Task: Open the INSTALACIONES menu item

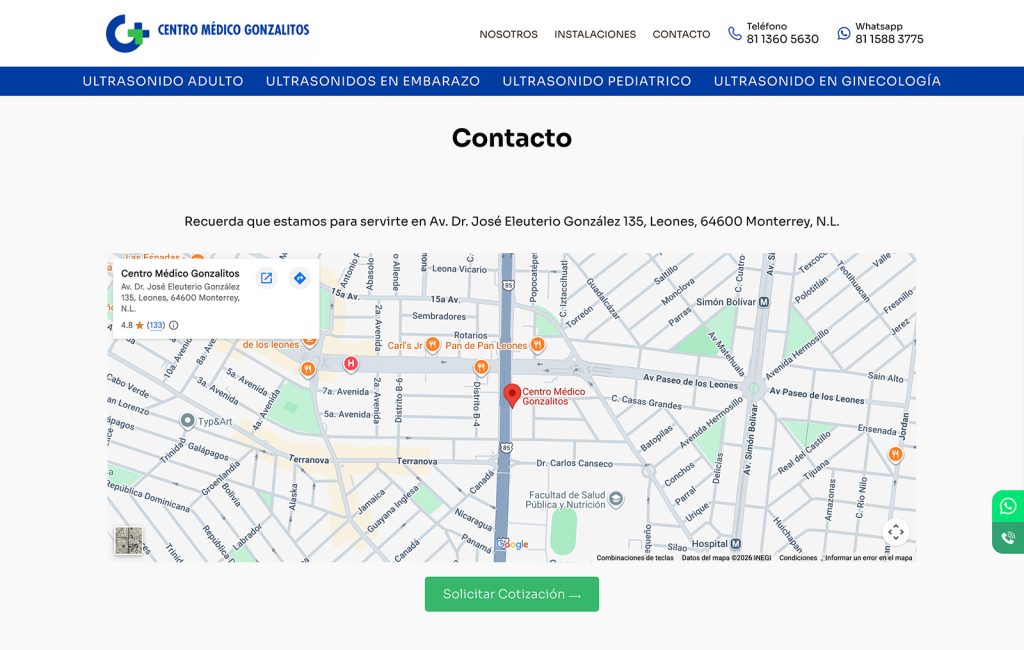Action: pyautogui.click(x=595, y=34)
